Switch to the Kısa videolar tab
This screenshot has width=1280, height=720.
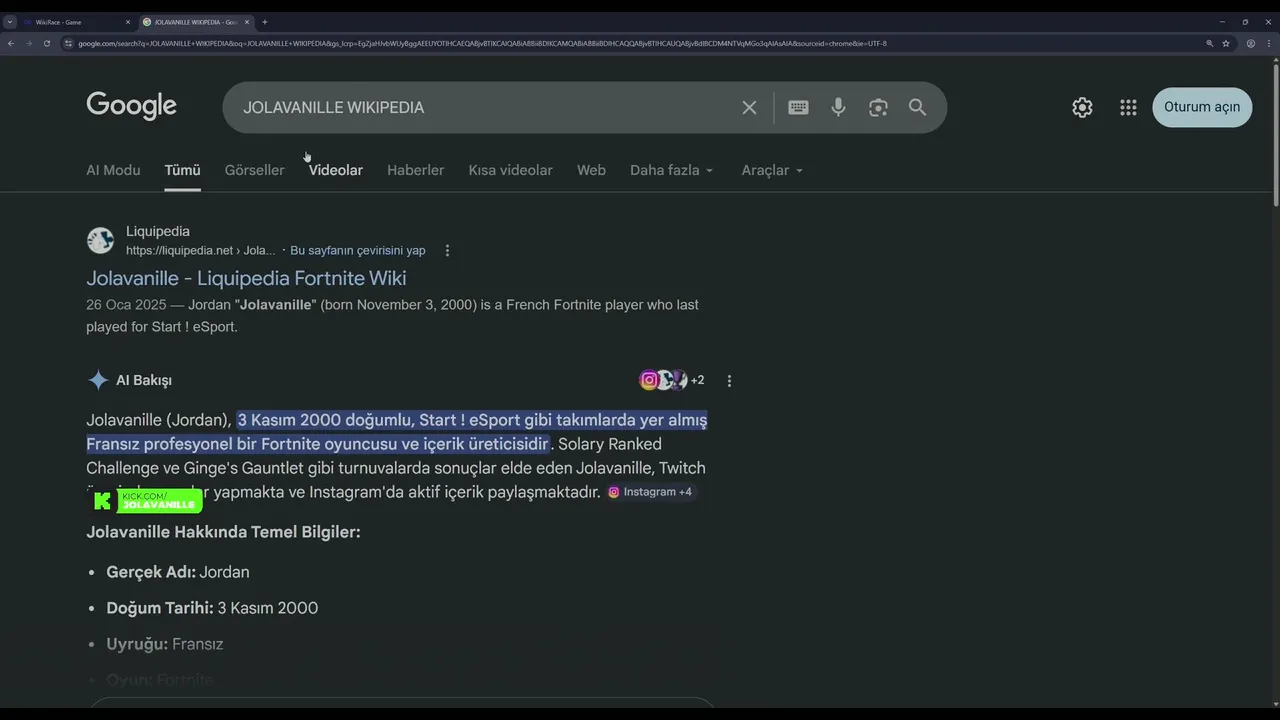tap(510, 170)
